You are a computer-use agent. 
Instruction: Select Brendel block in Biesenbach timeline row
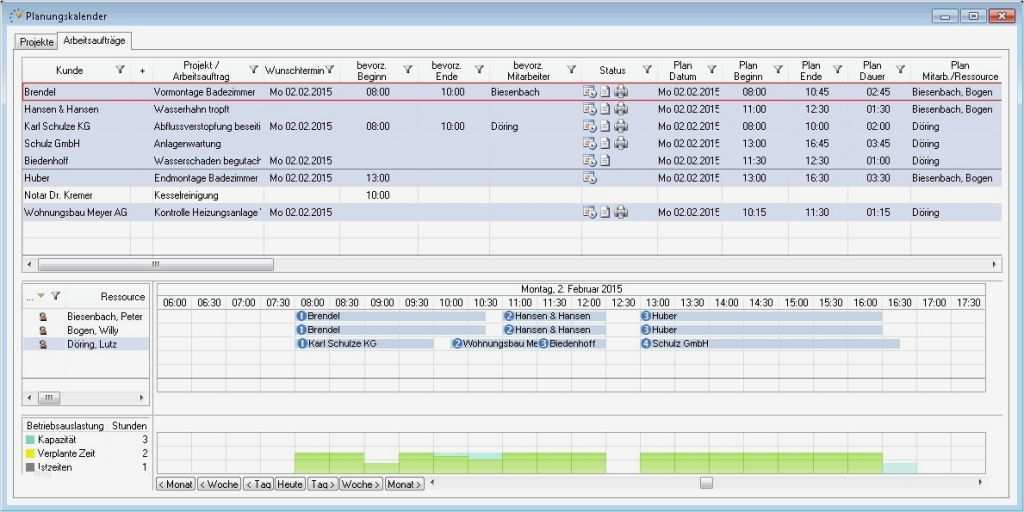[x=391, y=316]
